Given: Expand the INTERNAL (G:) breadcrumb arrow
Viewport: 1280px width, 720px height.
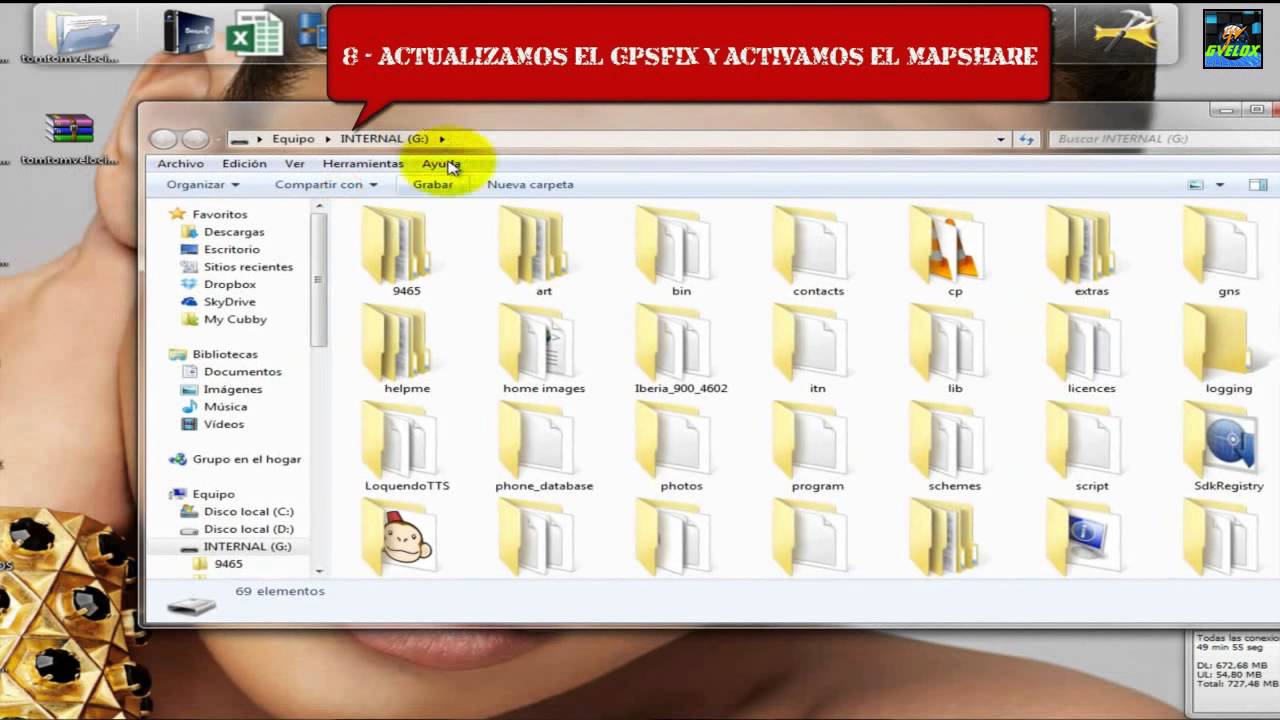Looking at the screenshot, I should point(442,139).
